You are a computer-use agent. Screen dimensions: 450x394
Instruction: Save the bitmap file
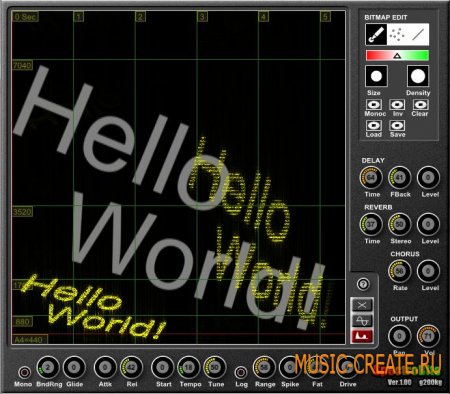pos(397,125)
